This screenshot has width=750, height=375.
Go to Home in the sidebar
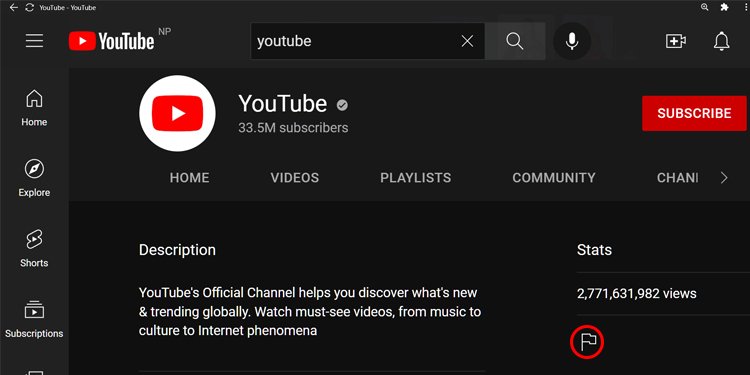click(34, 108)
